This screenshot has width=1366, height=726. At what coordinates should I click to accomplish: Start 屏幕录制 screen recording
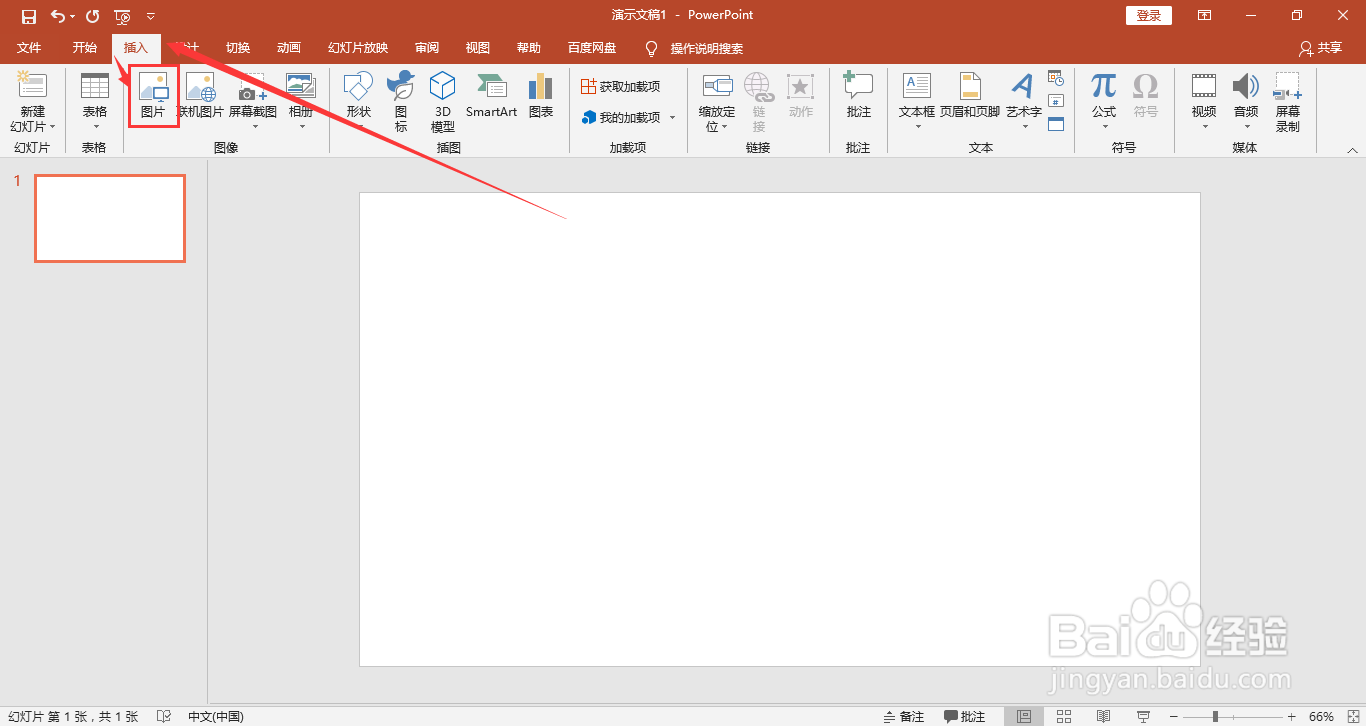click(1288, 102)
